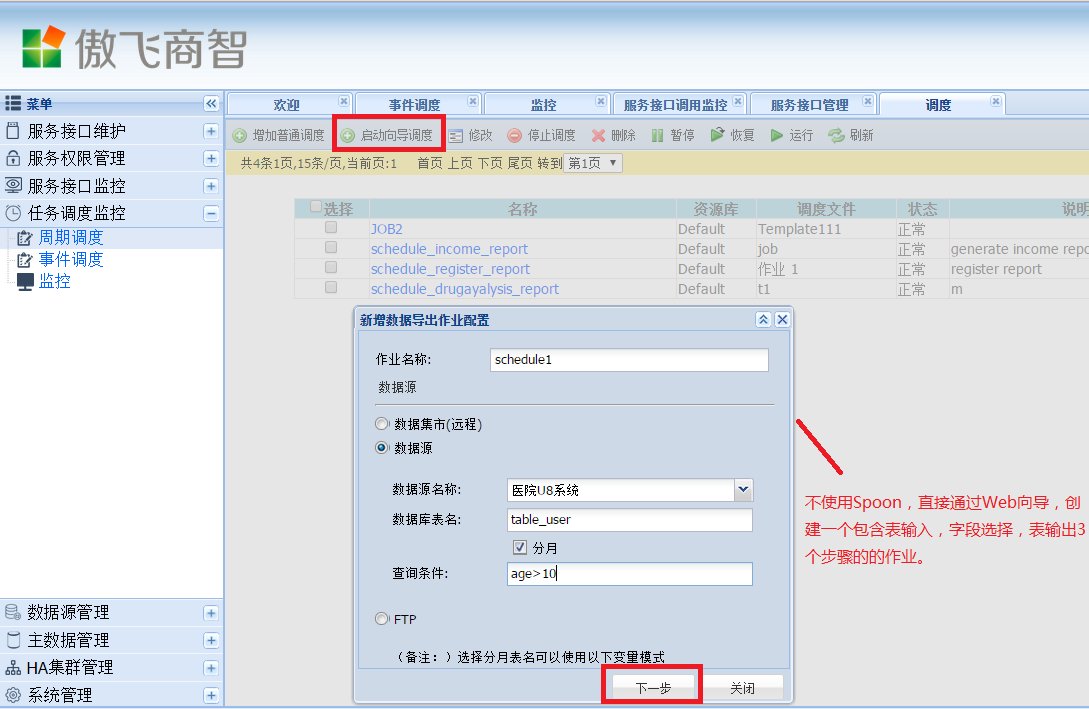Toggle select-all checkbox in table header
The height and width of the screenshot is (709, 1089).
coord(316,206)
